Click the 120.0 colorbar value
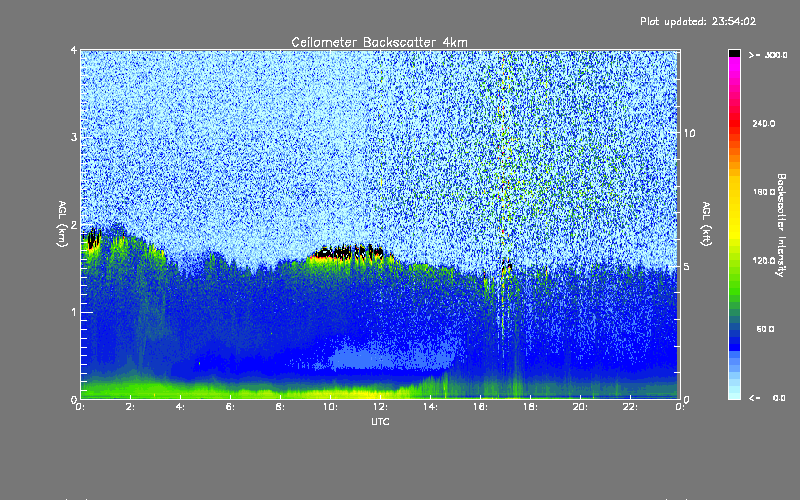Screen dimensions: 800x500 pos(764,261)
